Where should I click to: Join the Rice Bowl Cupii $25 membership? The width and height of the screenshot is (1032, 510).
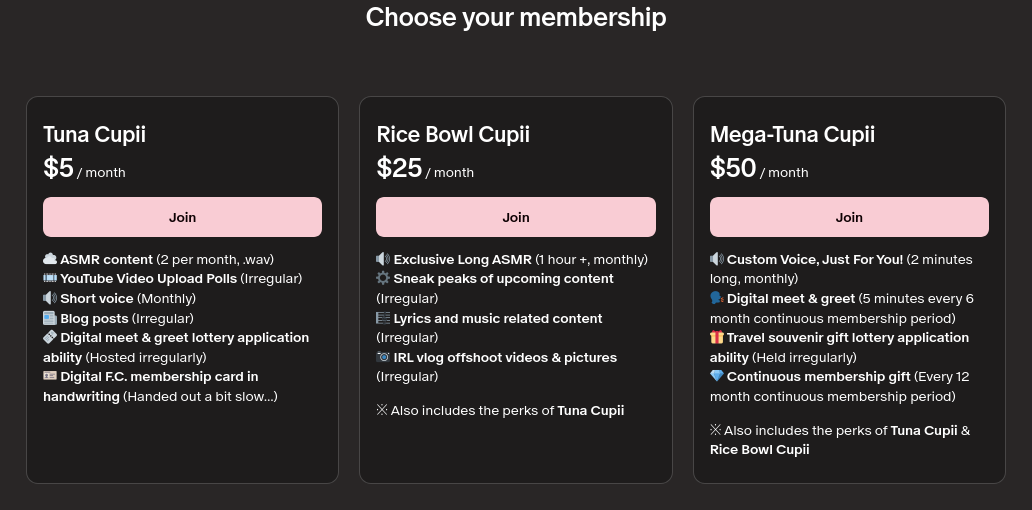[515, 217]
